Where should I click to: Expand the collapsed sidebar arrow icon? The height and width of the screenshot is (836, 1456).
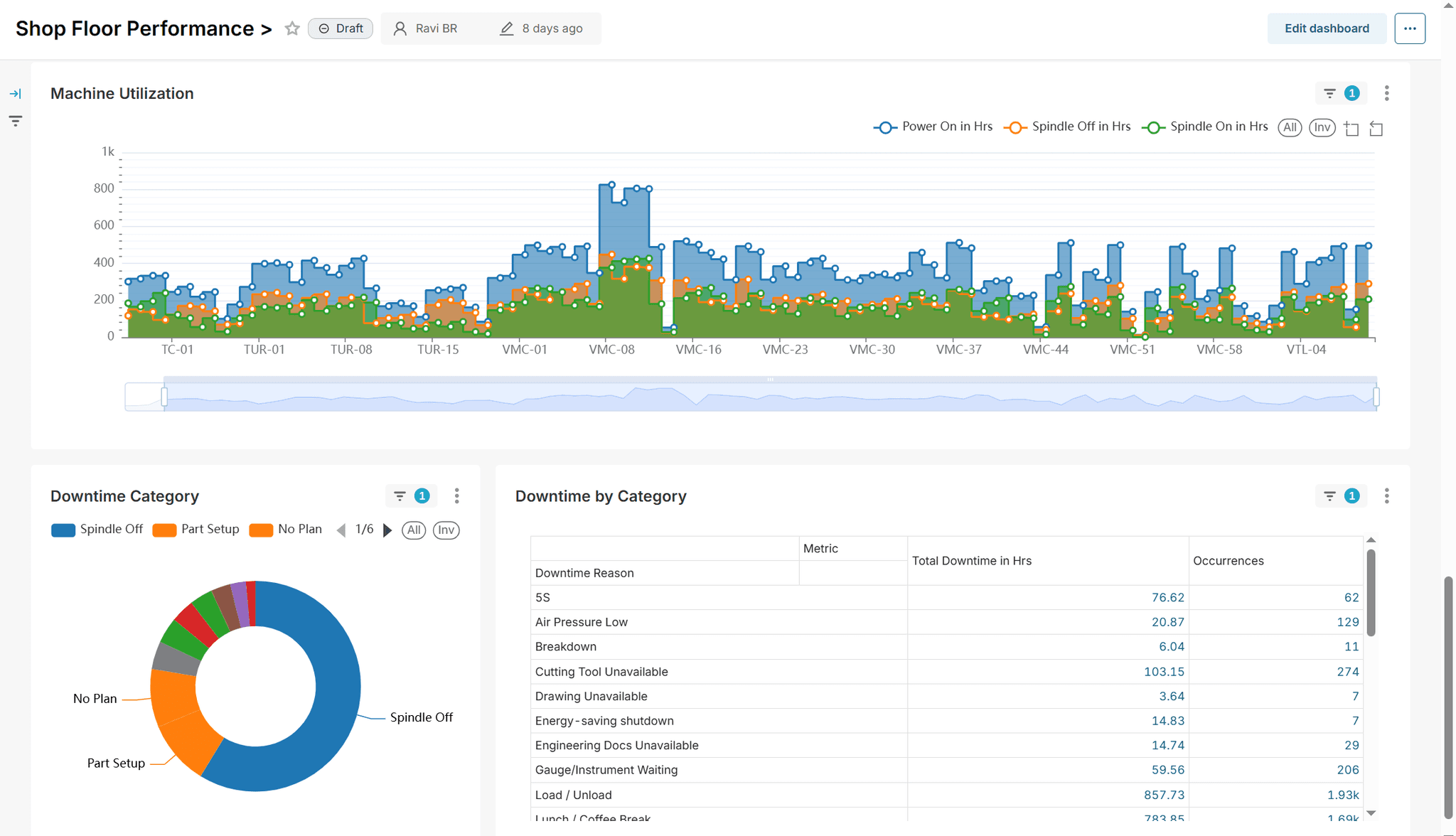click(x=15, y=93)
